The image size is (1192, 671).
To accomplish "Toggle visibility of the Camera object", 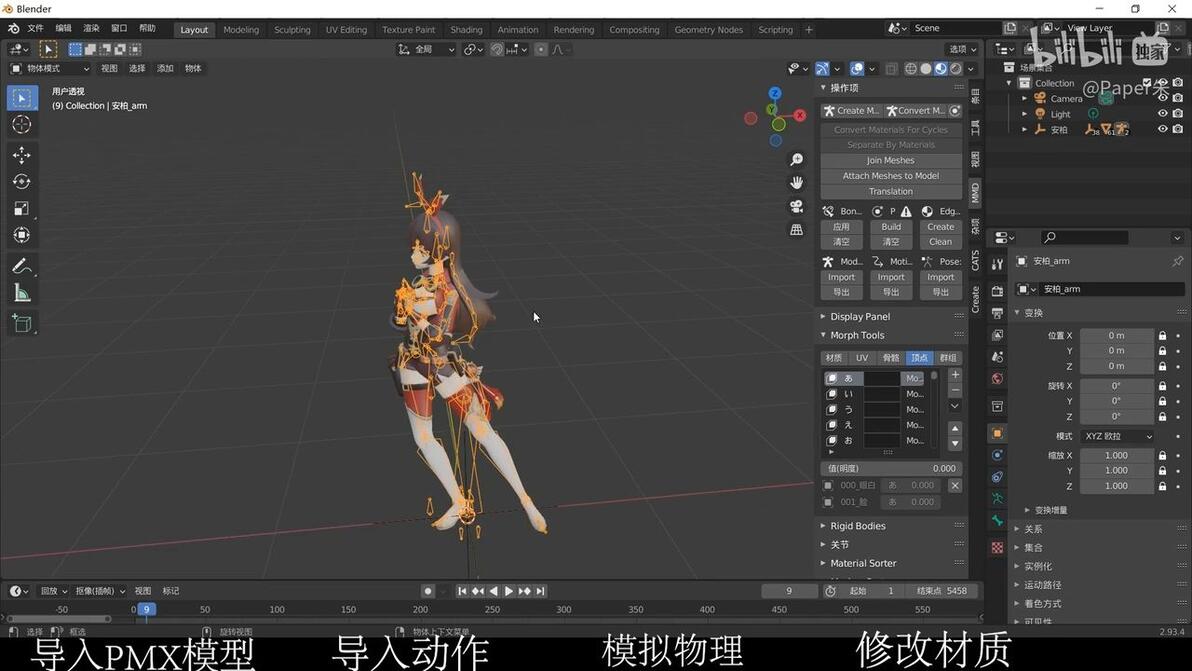I will [x=1162, y=98].
